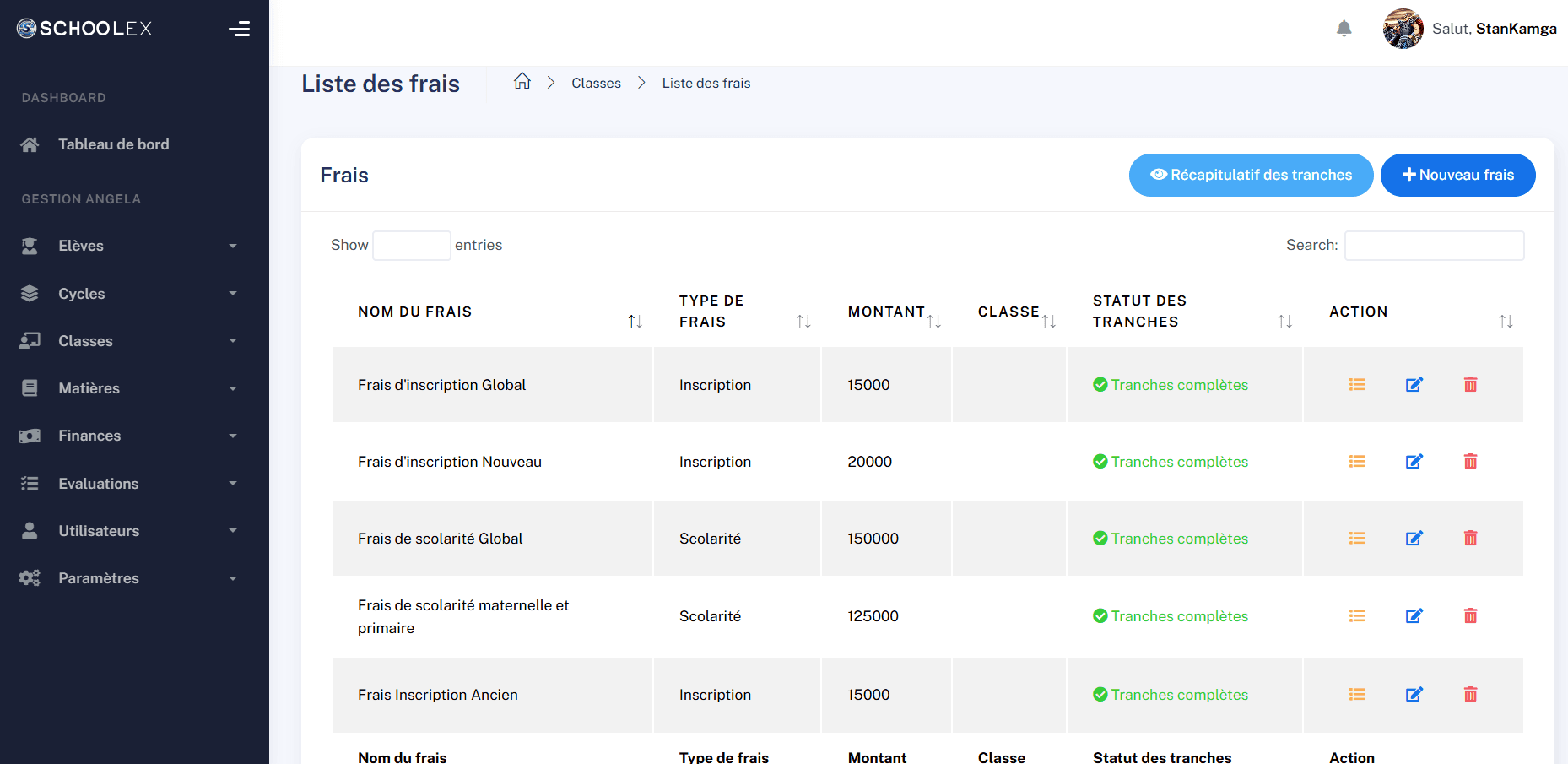
Task: View tranches list for Frais de scolarité Global
Action: pos(1357,539)
